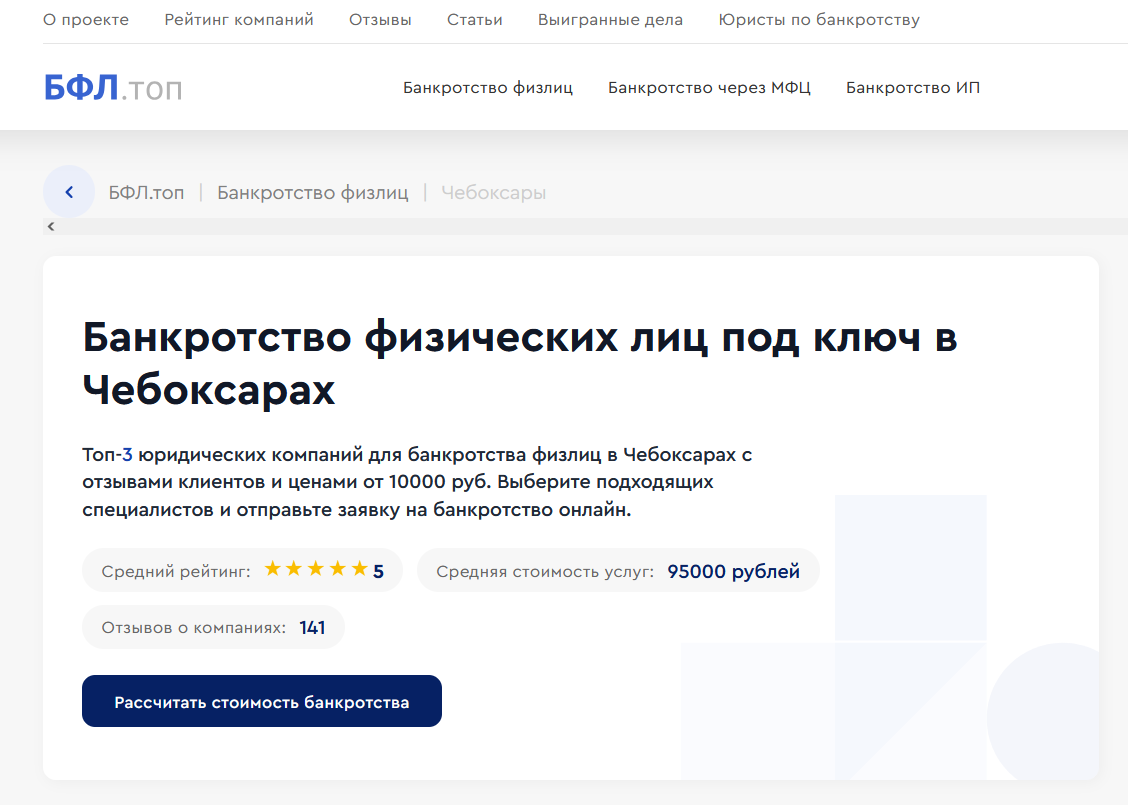1128x805 pixels.
Task: Click the Чебоксары breadcrumb item
Action: 494,193
